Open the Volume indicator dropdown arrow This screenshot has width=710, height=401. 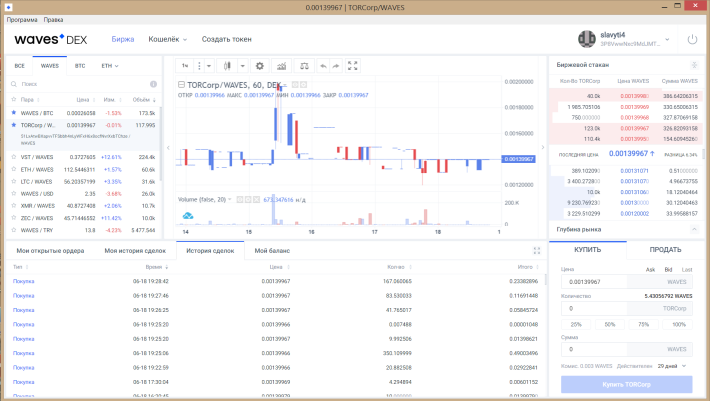230,199
